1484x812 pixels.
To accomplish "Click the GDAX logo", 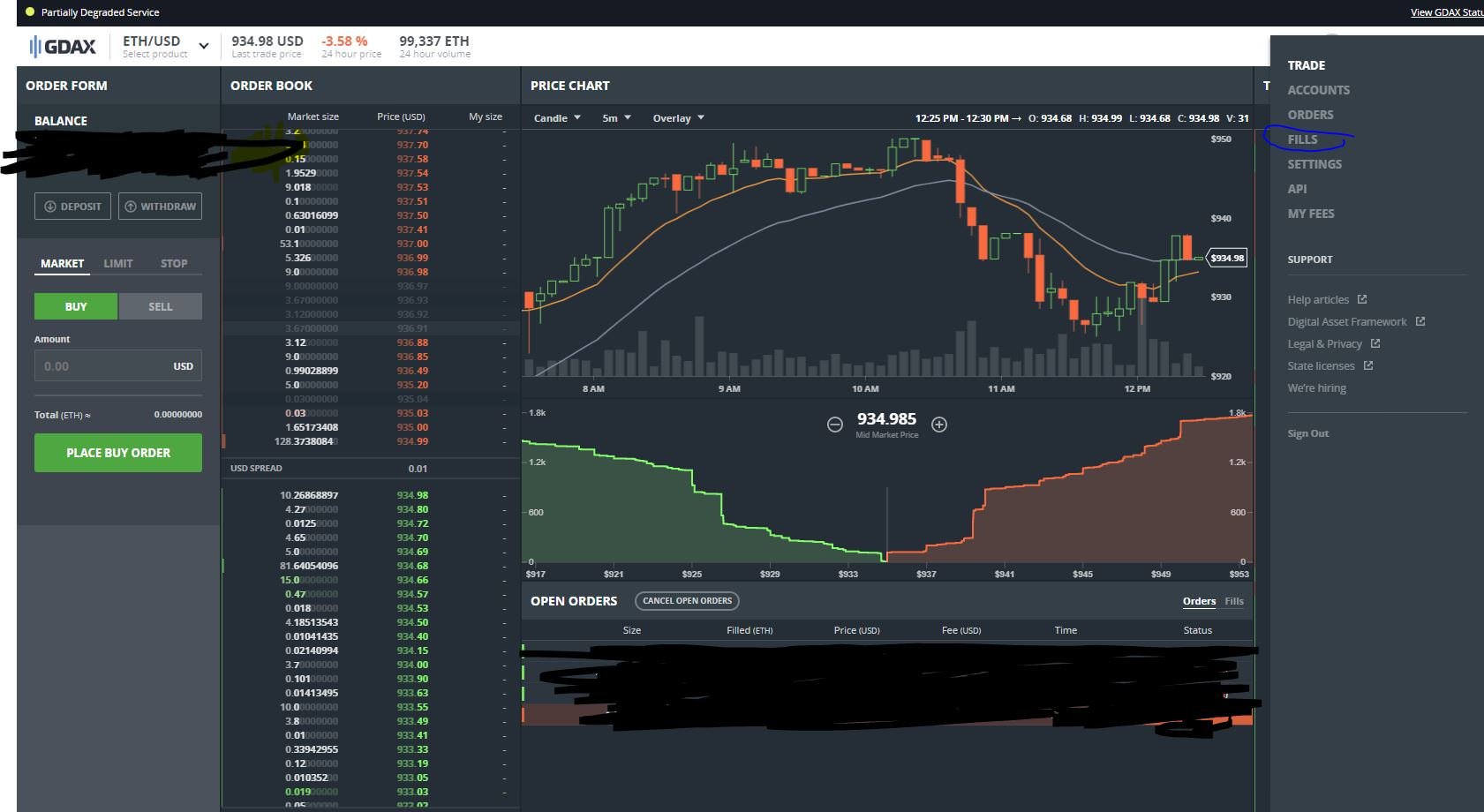I will point(62,47).
